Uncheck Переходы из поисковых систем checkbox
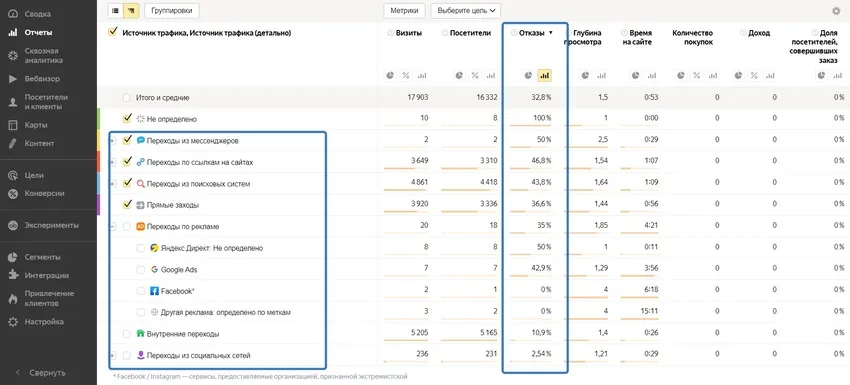This screenshot has height=385, width=850. (x=127, y=183)
